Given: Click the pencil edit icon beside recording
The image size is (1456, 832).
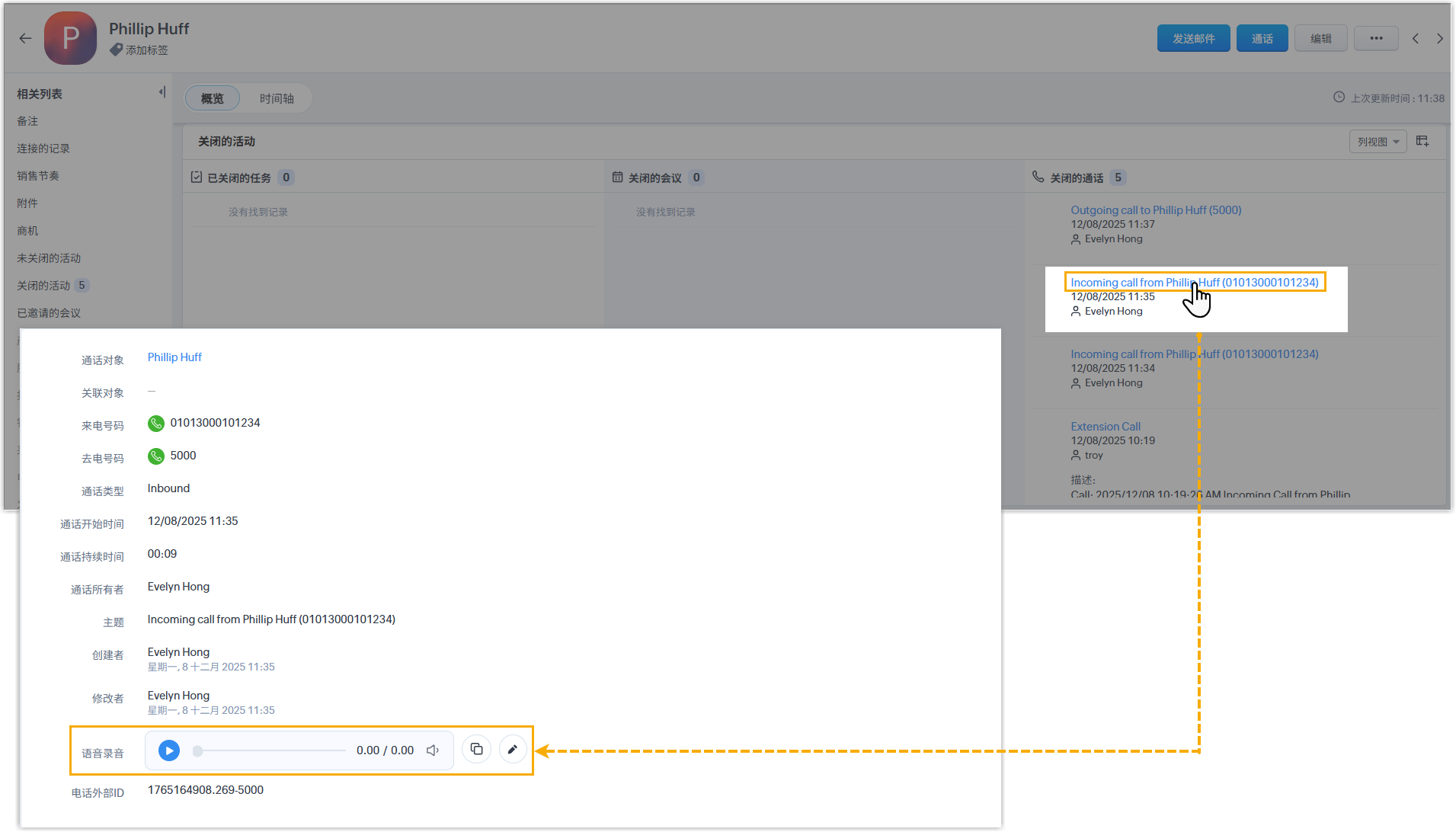Looking at the screenshot, I should pyautogui.click(x=513, y=750).
